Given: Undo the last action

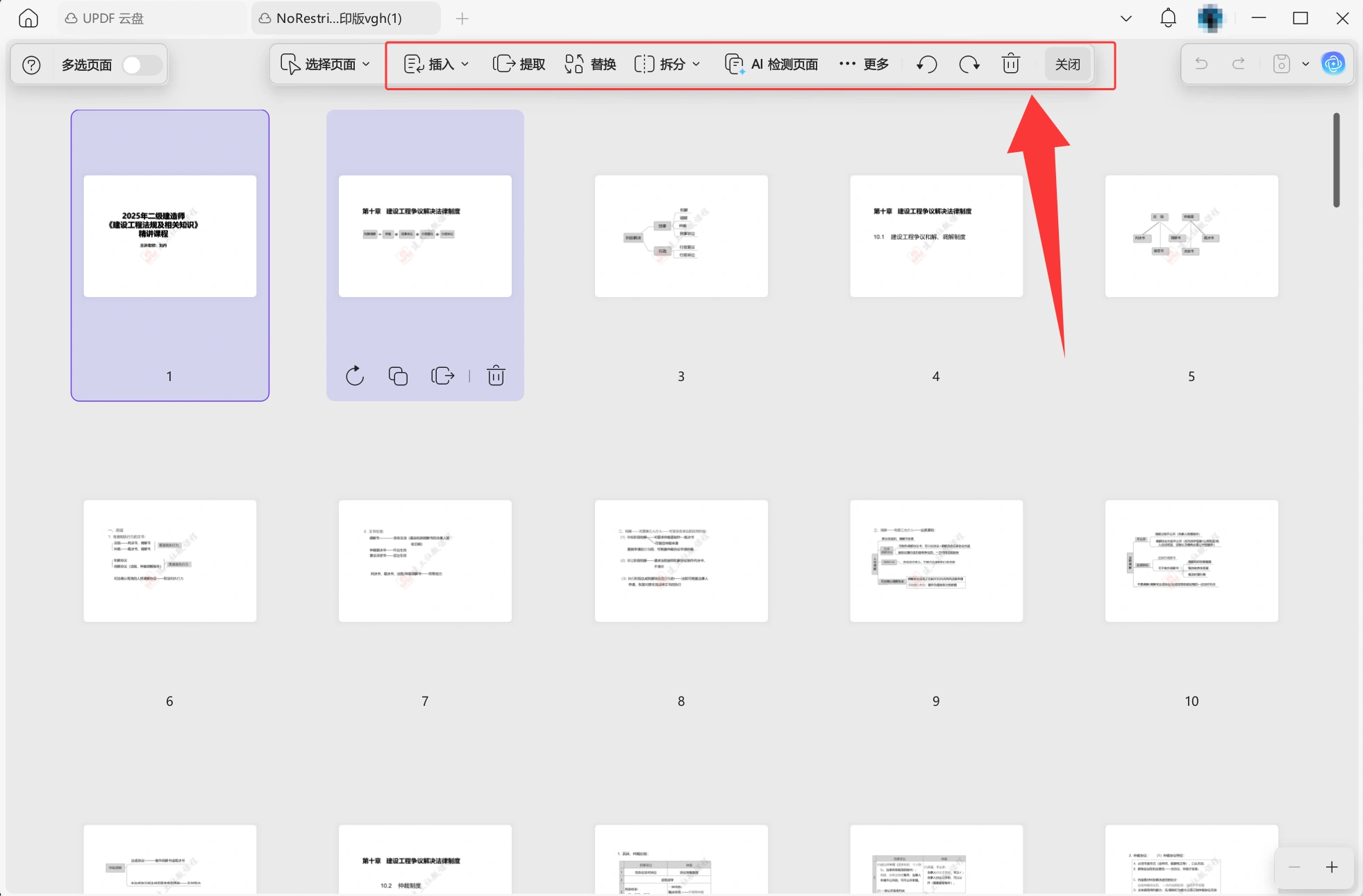Looking at the screenshot, I should 1201,65.
